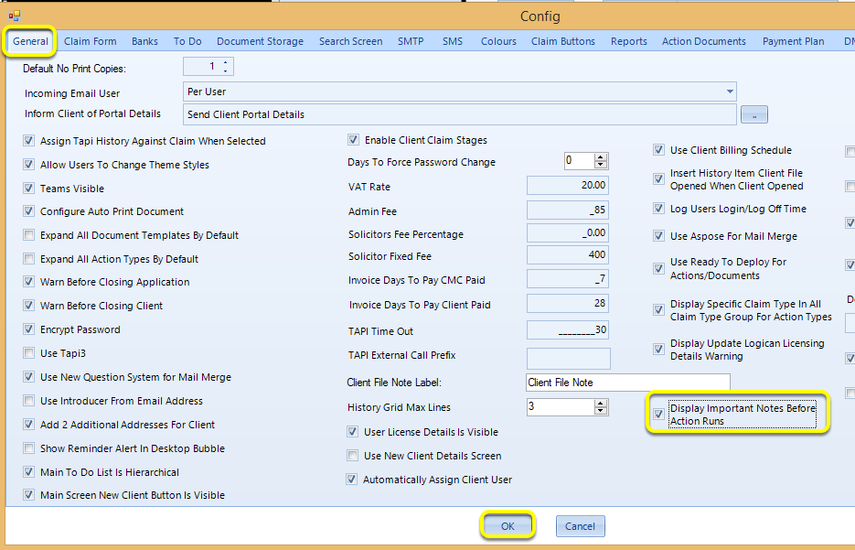
Task: Enable Use Tapi3 checkbox
Action: coord(29,353)
